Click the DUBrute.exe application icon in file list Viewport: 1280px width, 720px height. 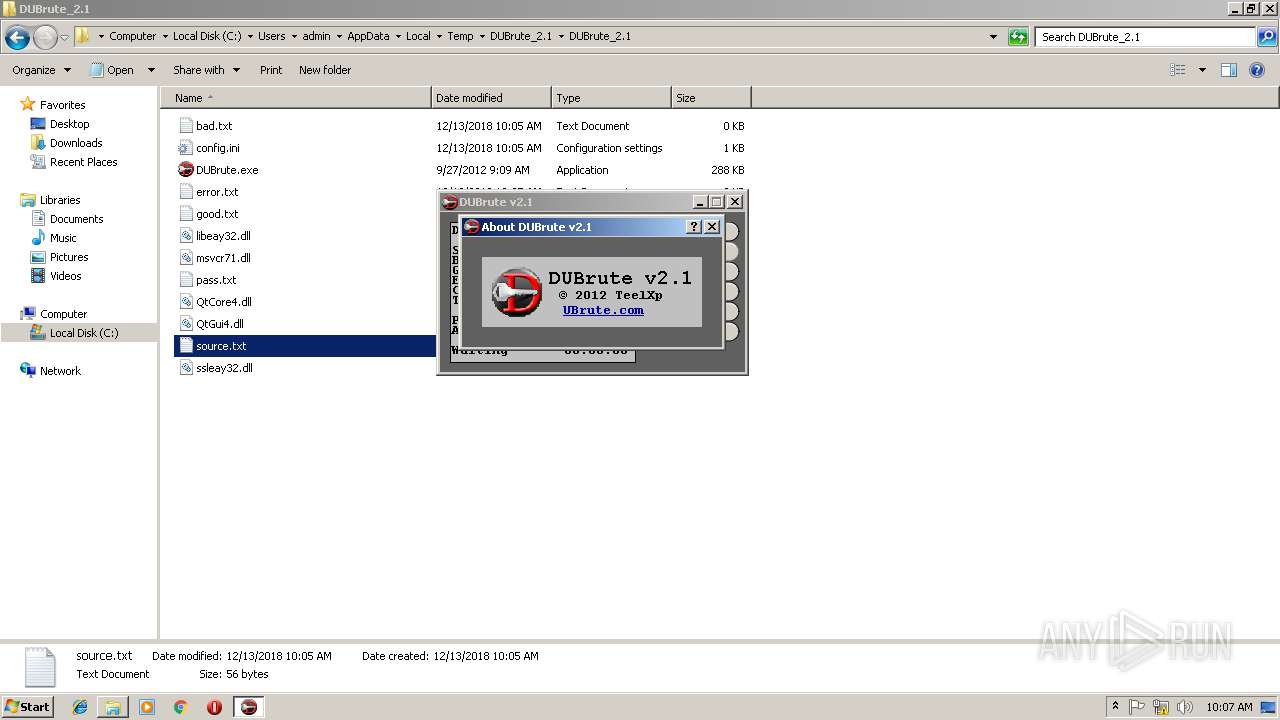click(185, 170)
